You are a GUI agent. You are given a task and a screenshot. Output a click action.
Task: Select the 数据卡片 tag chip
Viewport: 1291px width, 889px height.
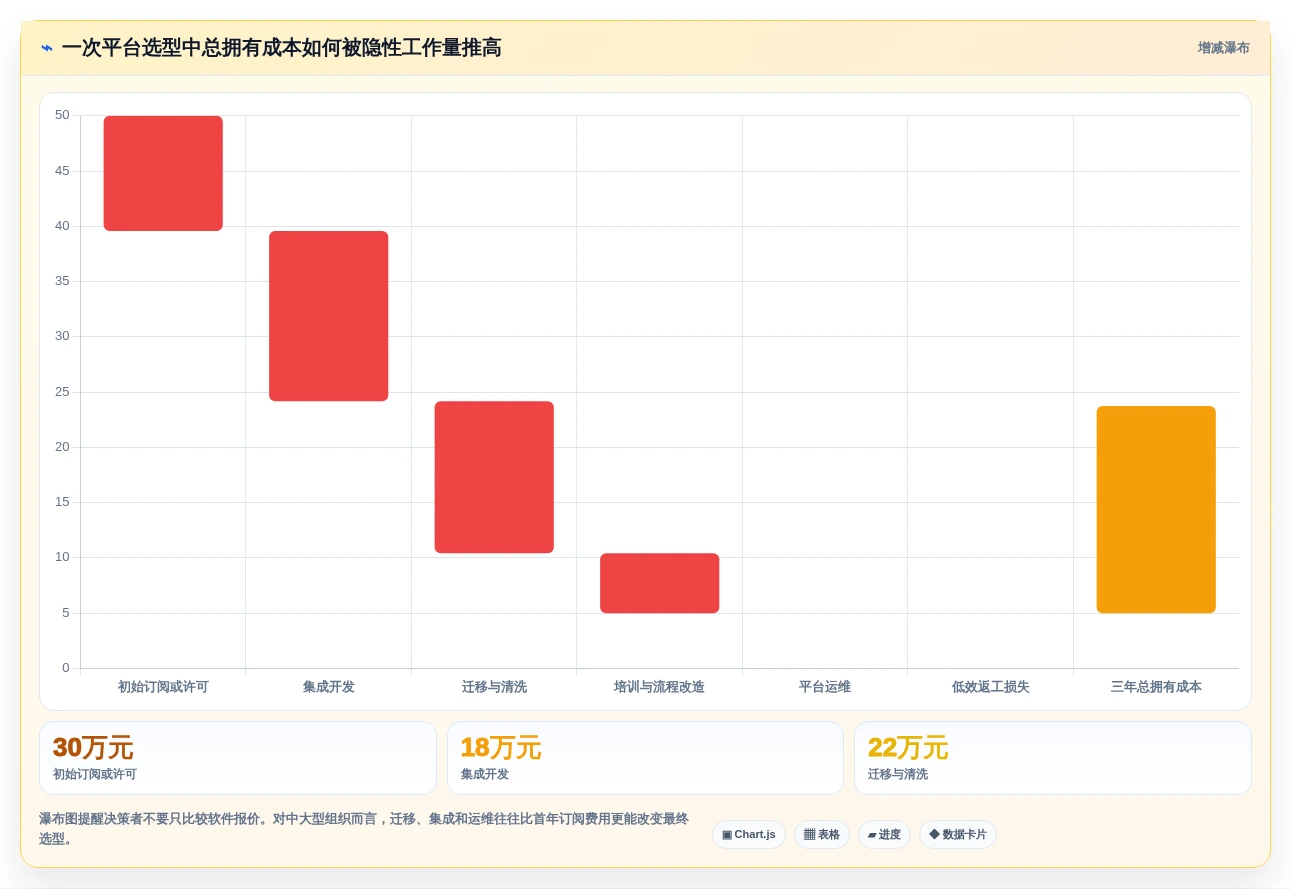pyautogui.click(x=958, y=835)
